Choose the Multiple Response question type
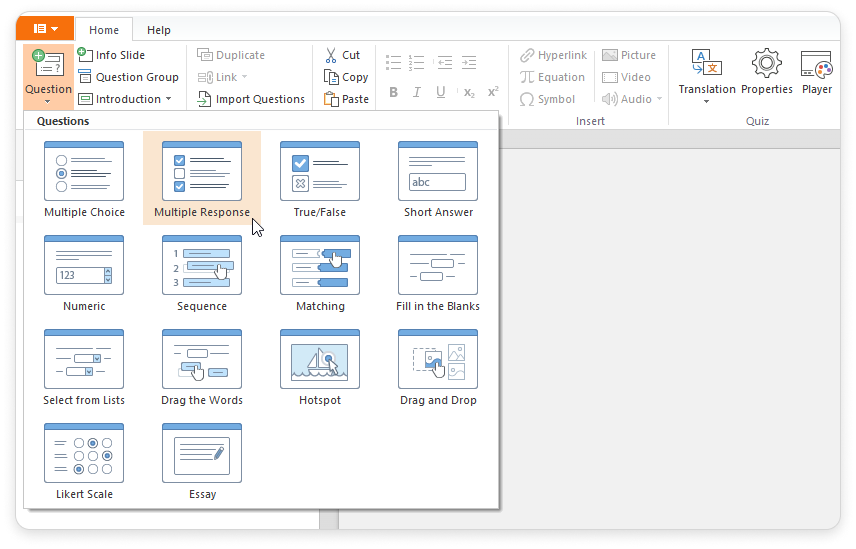This screenshot has height=549, width=856. coord(202,179)
